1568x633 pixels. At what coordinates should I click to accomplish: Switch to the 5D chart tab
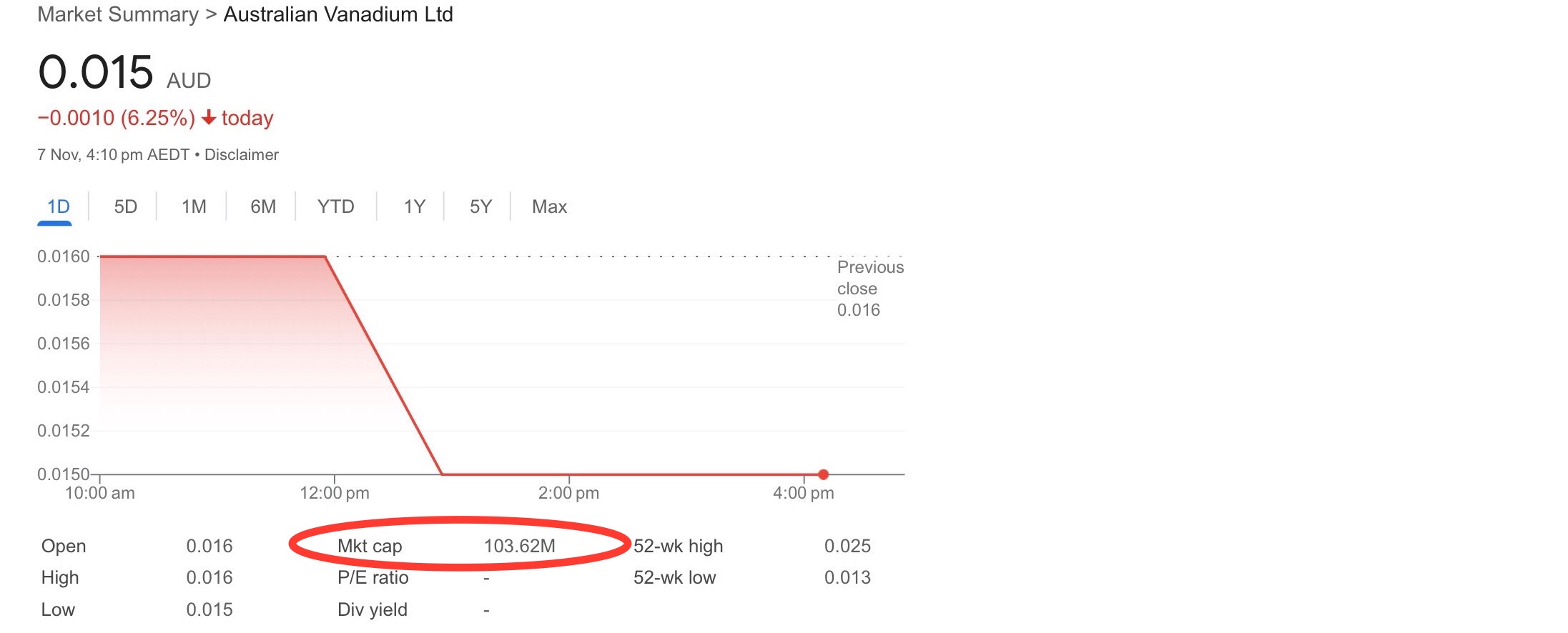coord(125,207)
